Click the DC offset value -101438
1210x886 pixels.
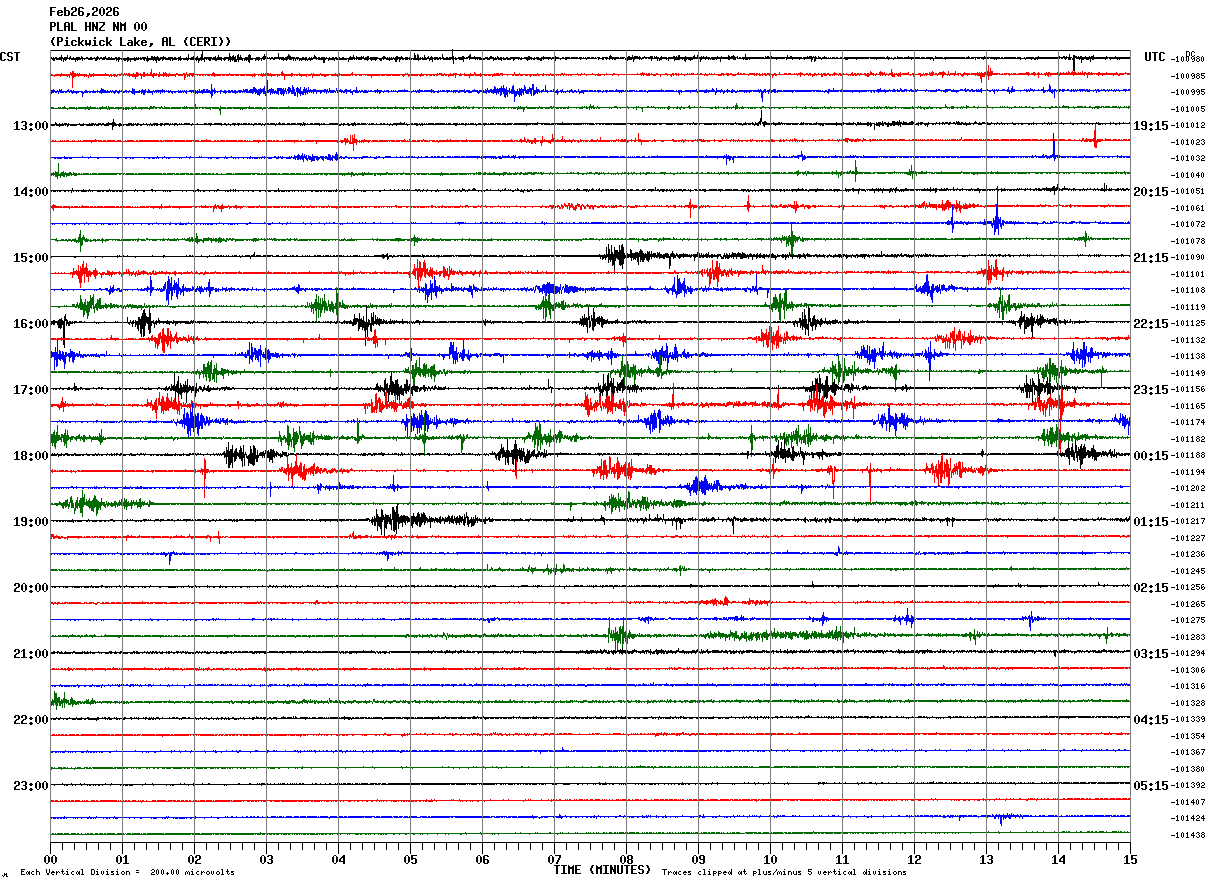(1189, 835)
